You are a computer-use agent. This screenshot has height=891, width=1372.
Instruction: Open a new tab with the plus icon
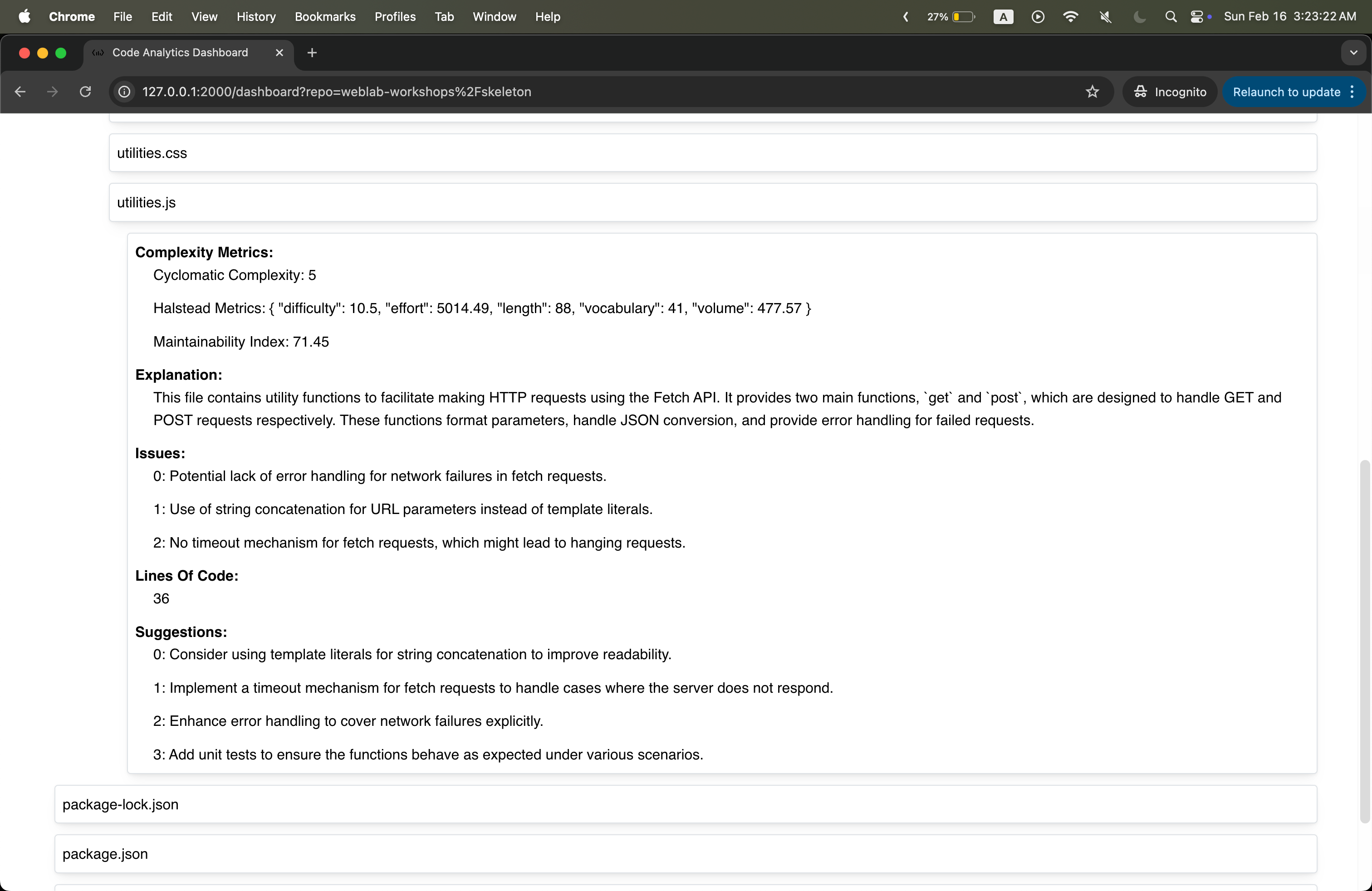coord(311,53)
